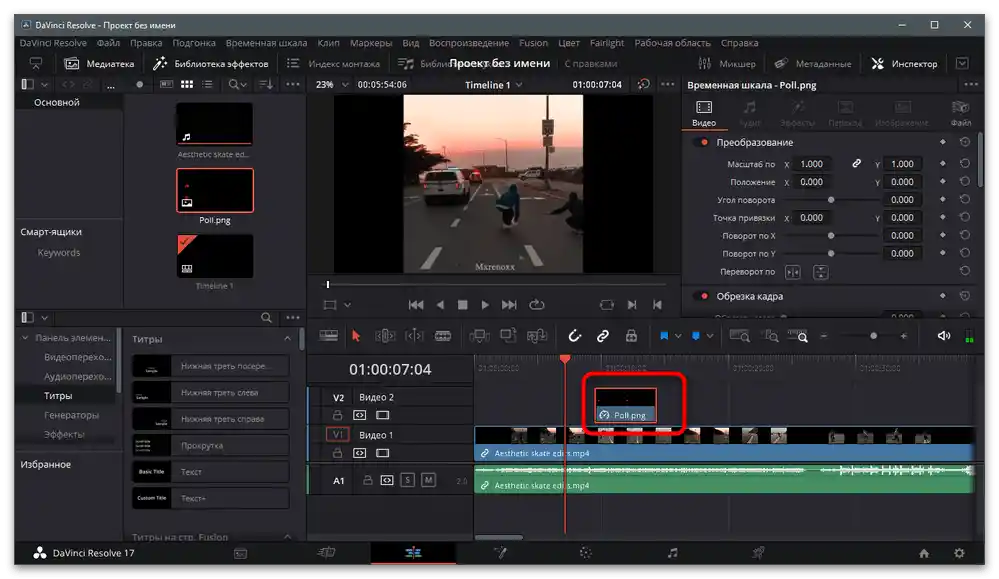The height and width of the screenshot is (579, 999).
Task: Click the timeline zoom slider
Action: coord(873,336)
